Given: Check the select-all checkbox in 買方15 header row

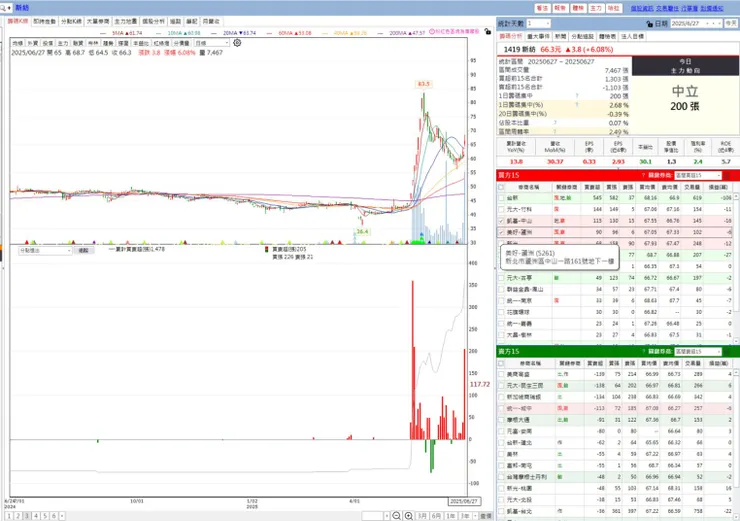Looking at the screenshot, I should pos(501,187).
